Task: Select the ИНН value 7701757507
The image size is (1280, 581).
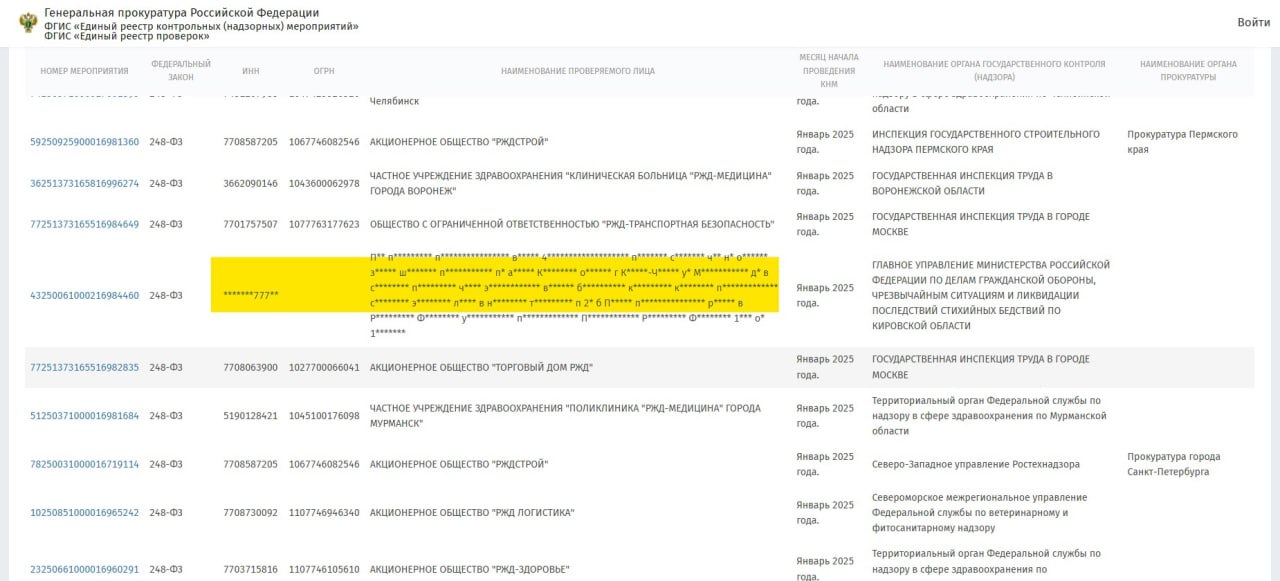Action: [x=250, y=224]
